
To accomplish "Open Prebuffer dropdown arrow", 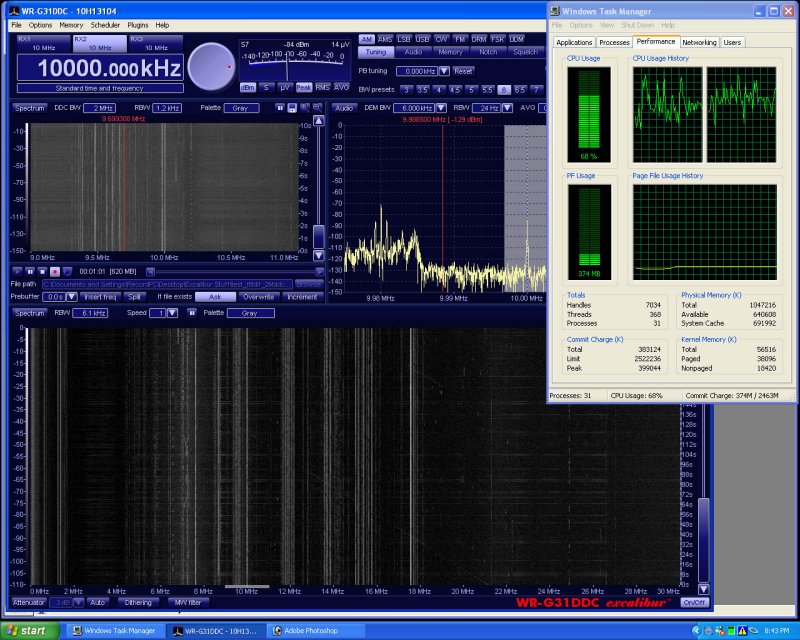I will click(71, 297).
